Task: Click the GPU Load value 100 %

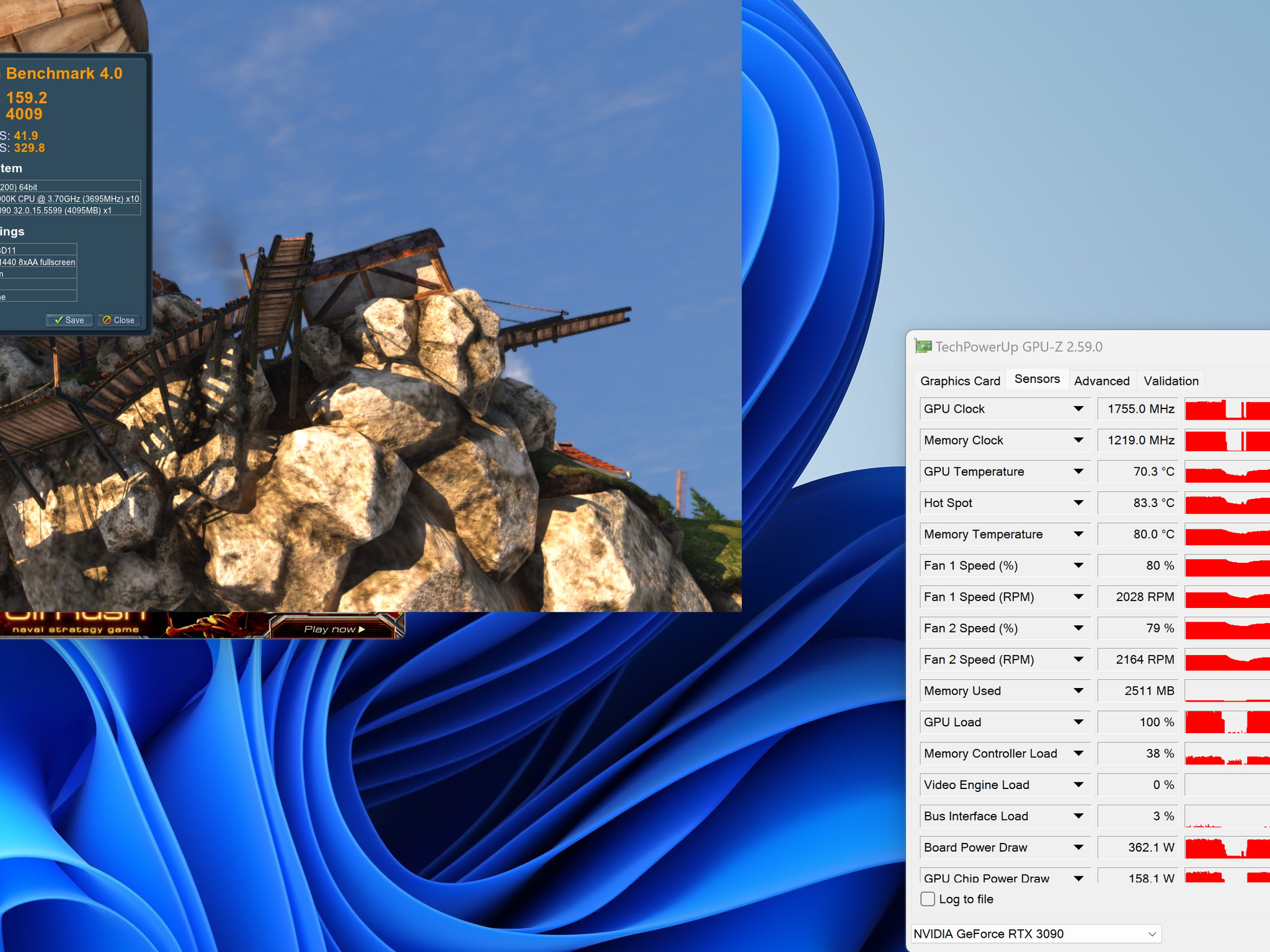Action: point(1139,722)
